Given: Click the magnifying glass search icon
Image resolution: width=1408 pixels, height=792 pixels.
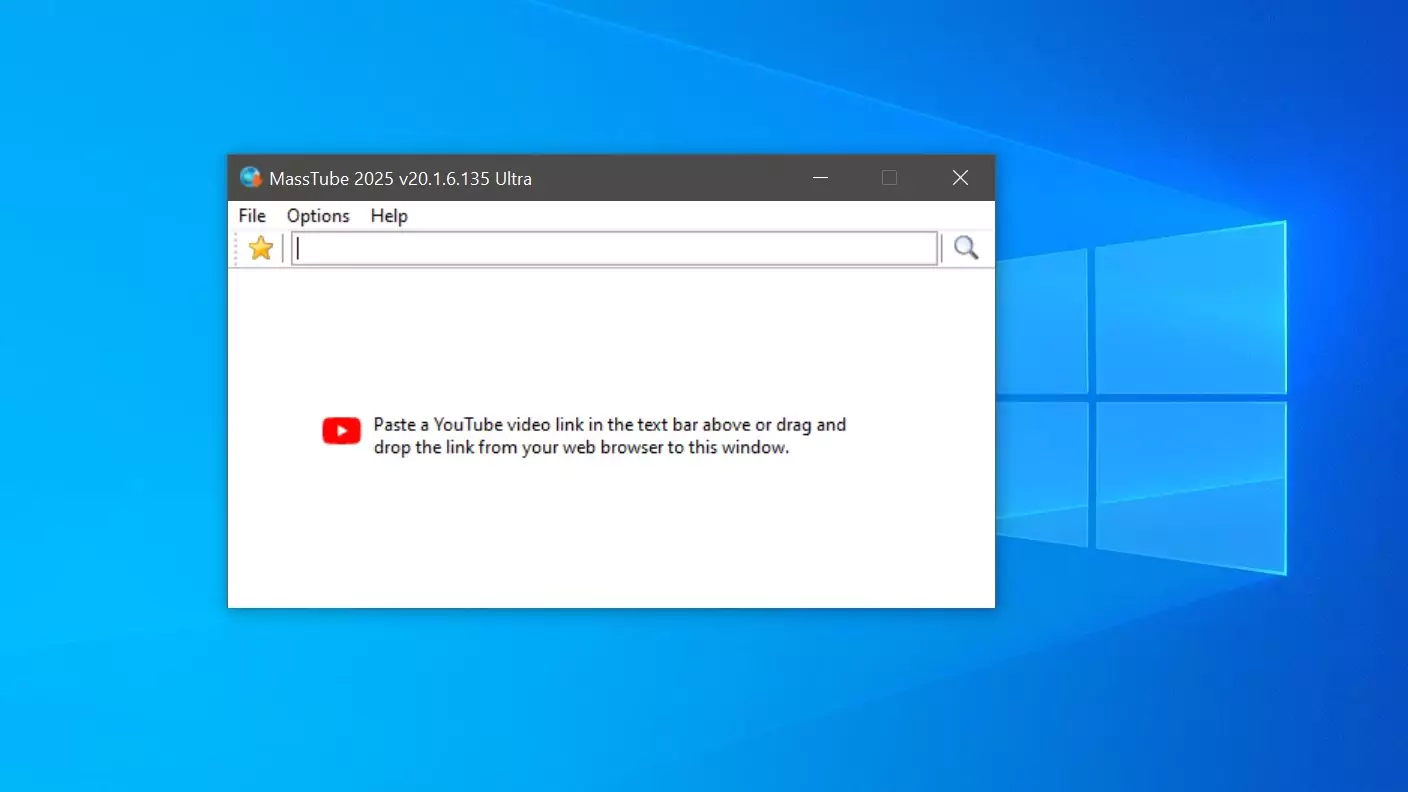Looking at the screenshot, I should (x=966, y=248).
